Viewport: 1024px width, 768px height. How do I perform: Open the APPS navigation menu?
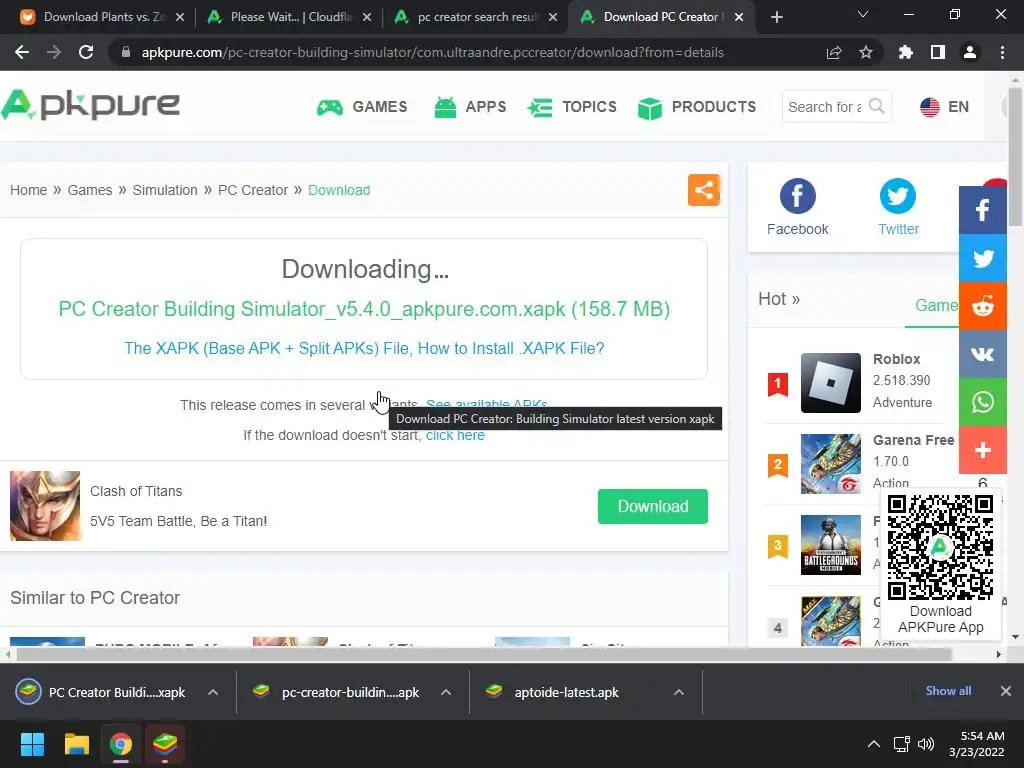[470, 106]
